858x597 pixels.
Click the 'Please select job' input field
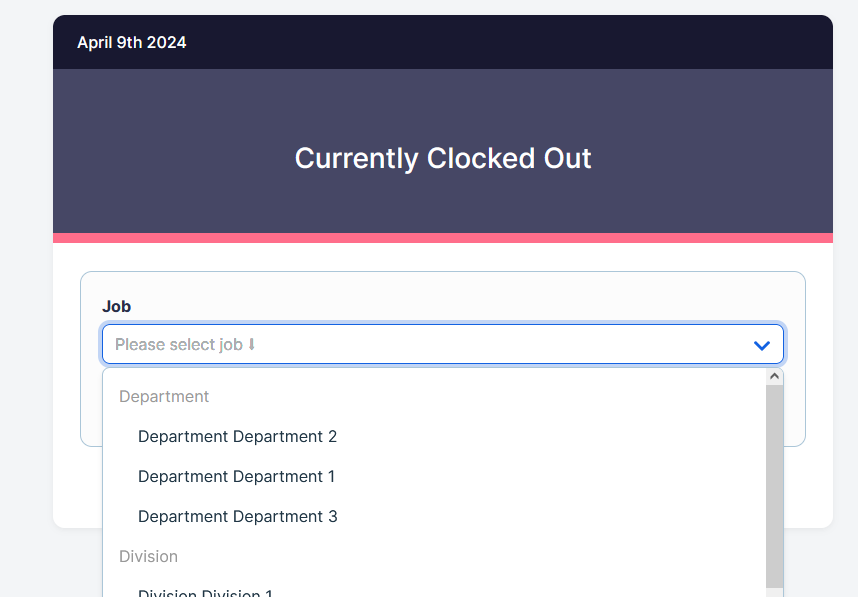click(443, 344)
